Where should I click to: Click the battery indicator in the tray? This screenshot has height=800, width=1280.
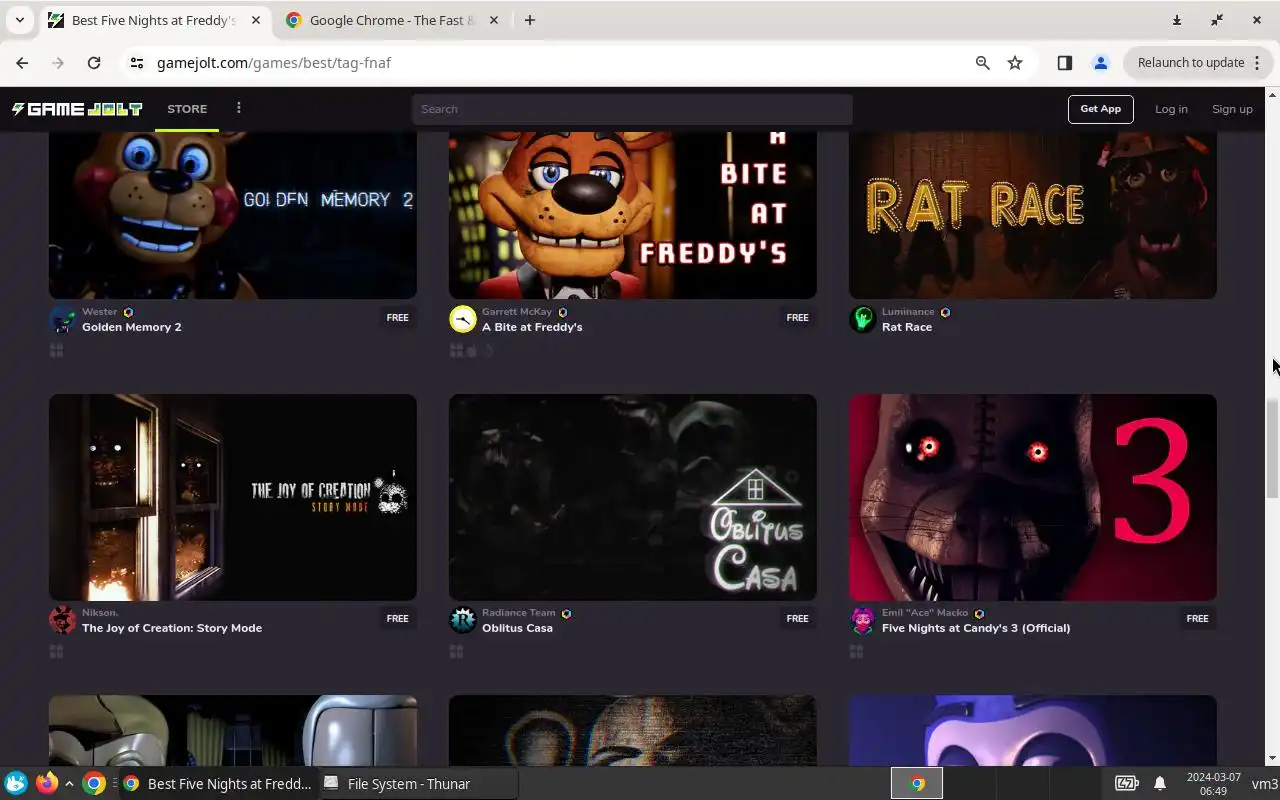pyautogui.click(x=1127, y=783)
